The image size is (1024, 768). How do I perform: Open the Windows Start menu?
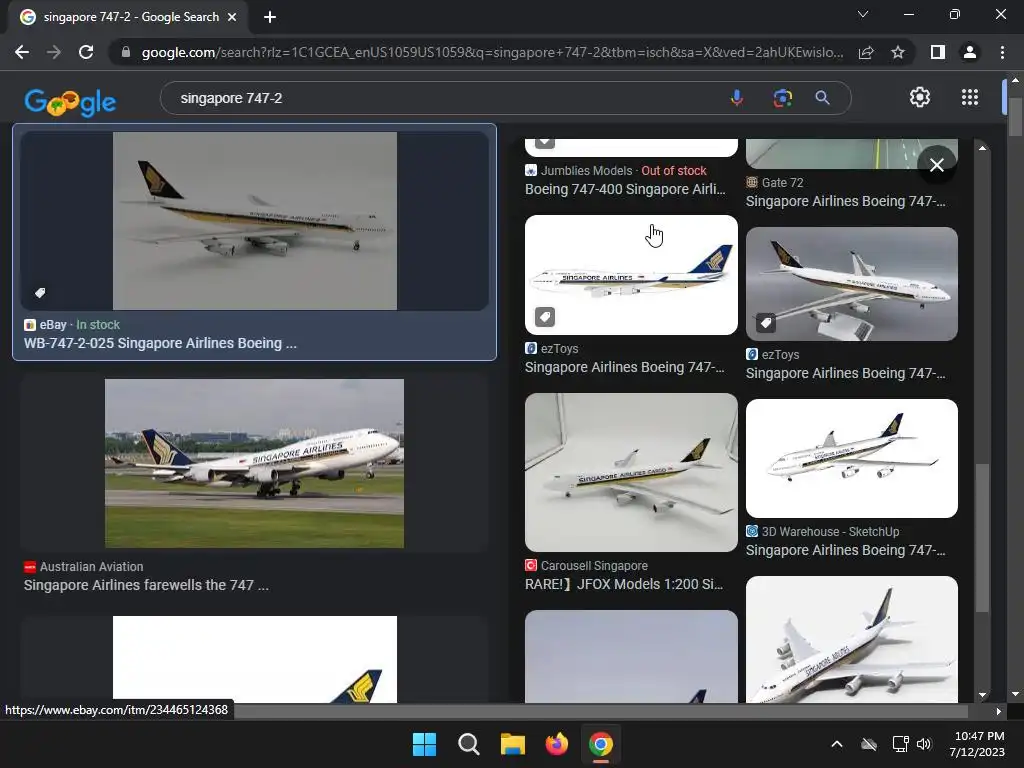[424, 744]
